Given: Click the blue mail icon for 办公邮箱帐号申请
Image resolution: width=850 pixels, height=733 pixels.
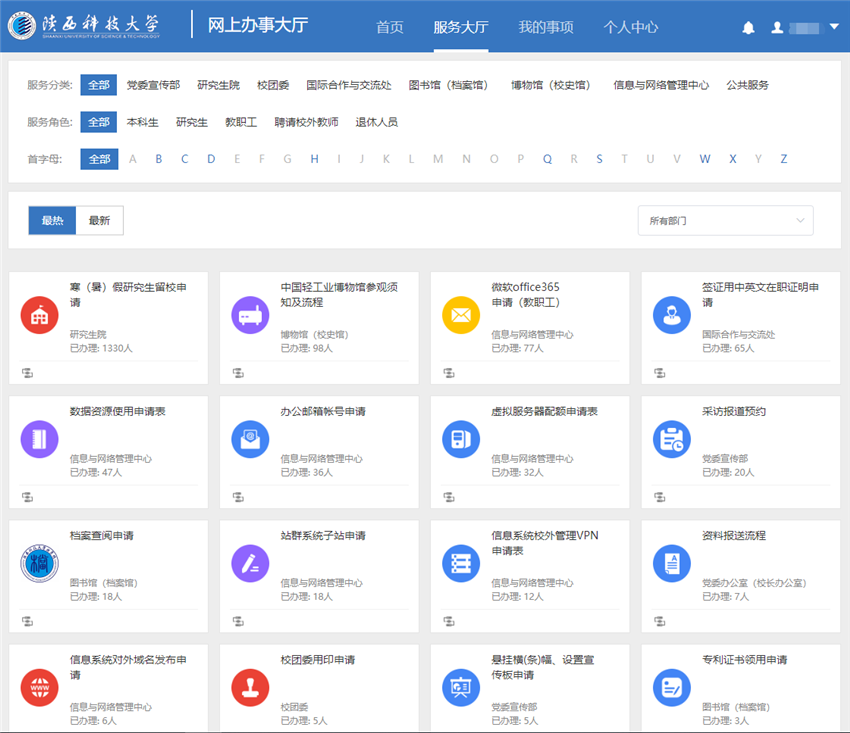Looking at the screenshot, I should click(x=250, y=439).
